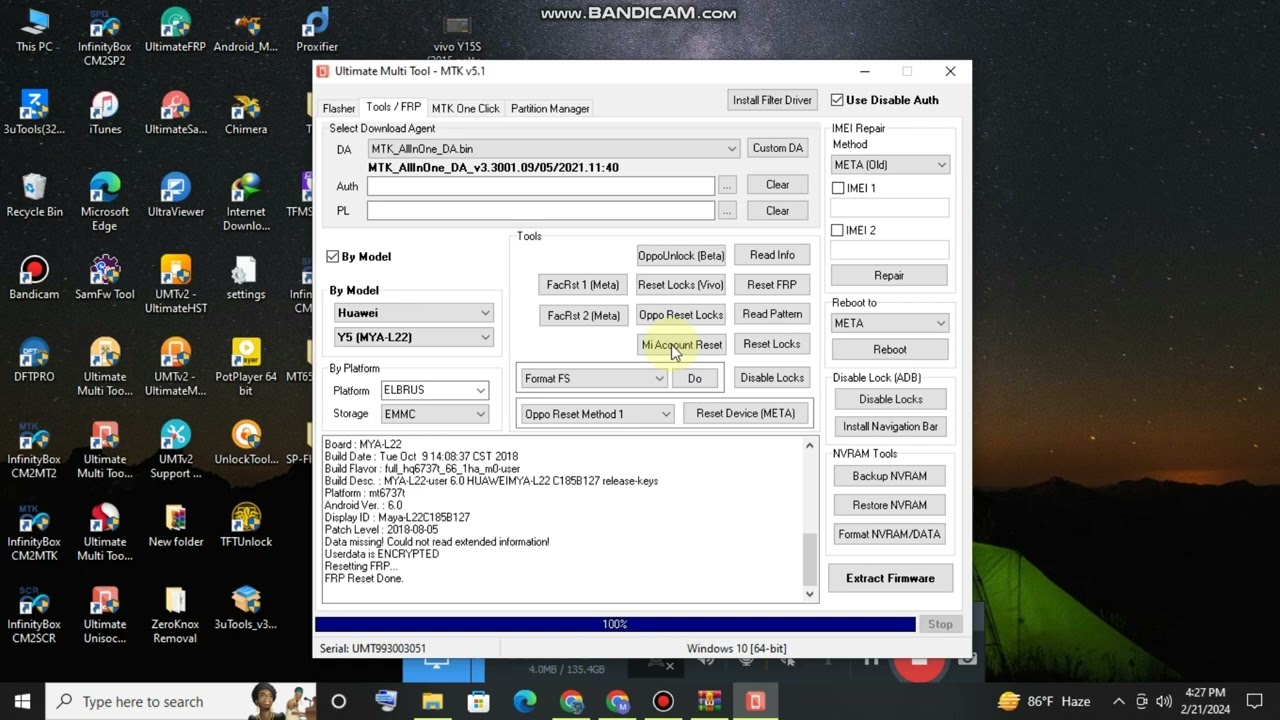The width and height of the screenshot is (1280, 720).
Task: Open InfinityBox CM2SP2 desktop shortcut
Action: (x=104, y=37)
